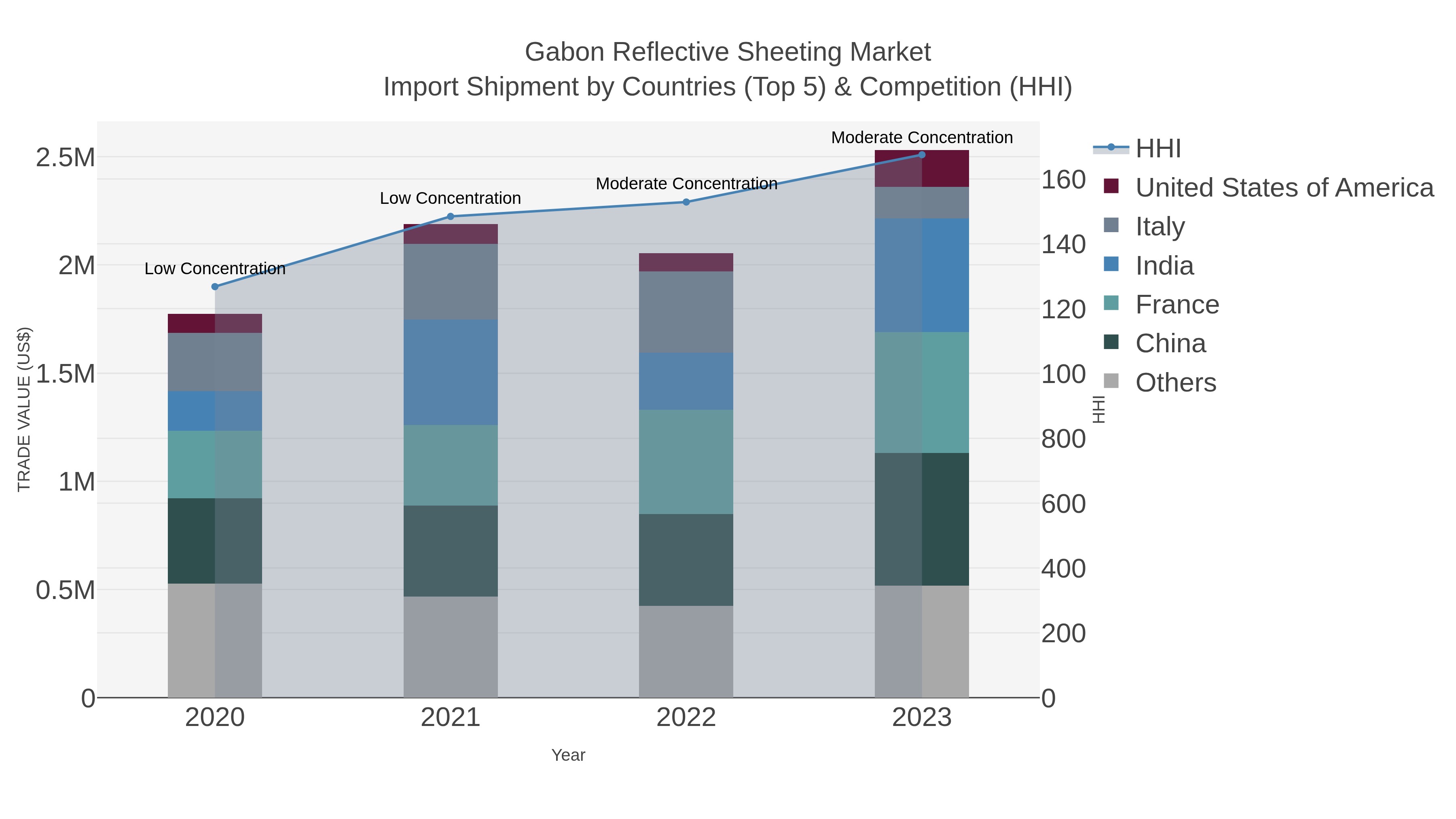Viewport: 1456px width, 819px height.
Task: Toggle the HHI legend entry
Action: (1137, 148)
